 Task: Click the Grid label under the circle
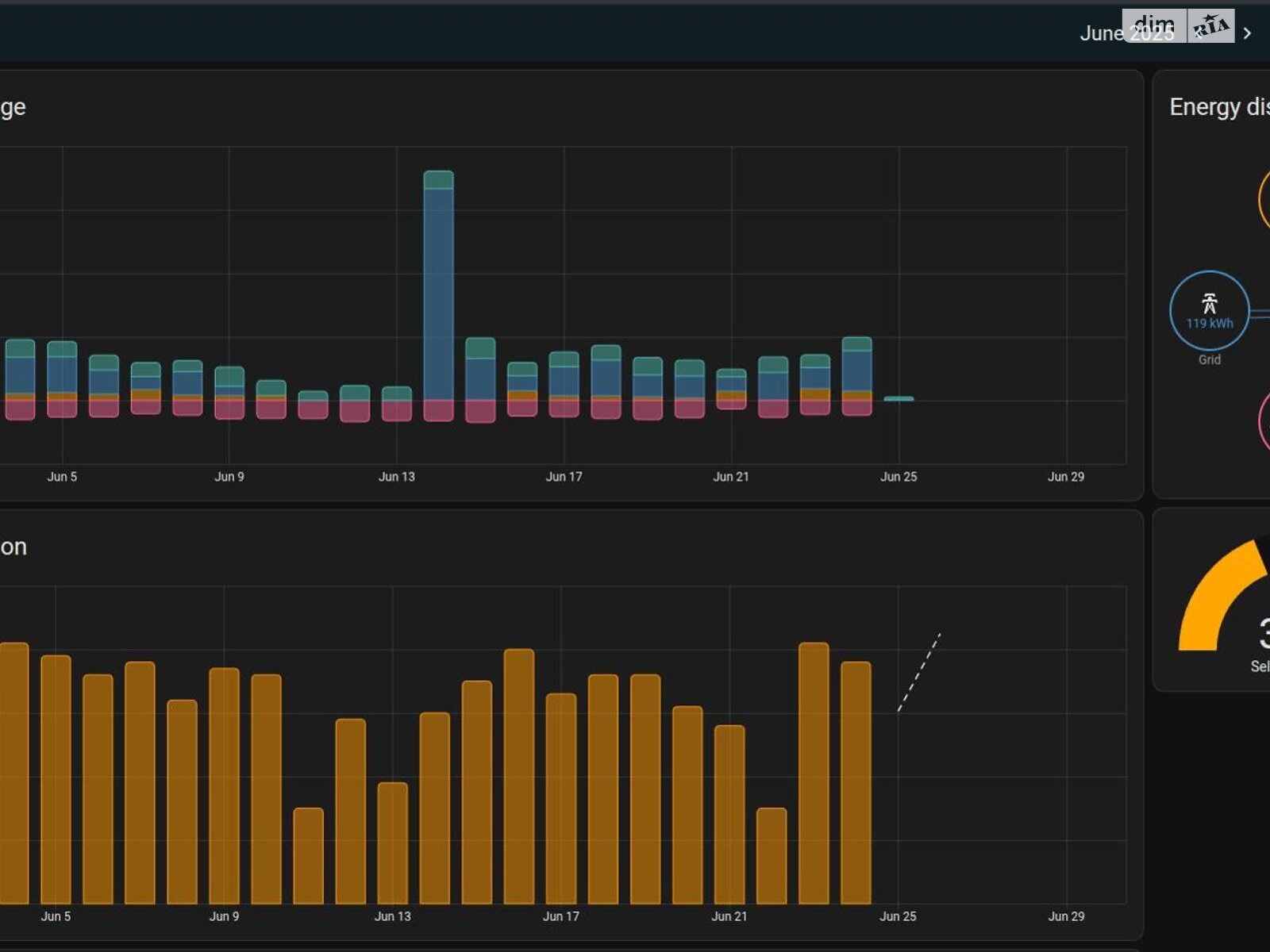pyautogui.click(x=1210, y=359)
